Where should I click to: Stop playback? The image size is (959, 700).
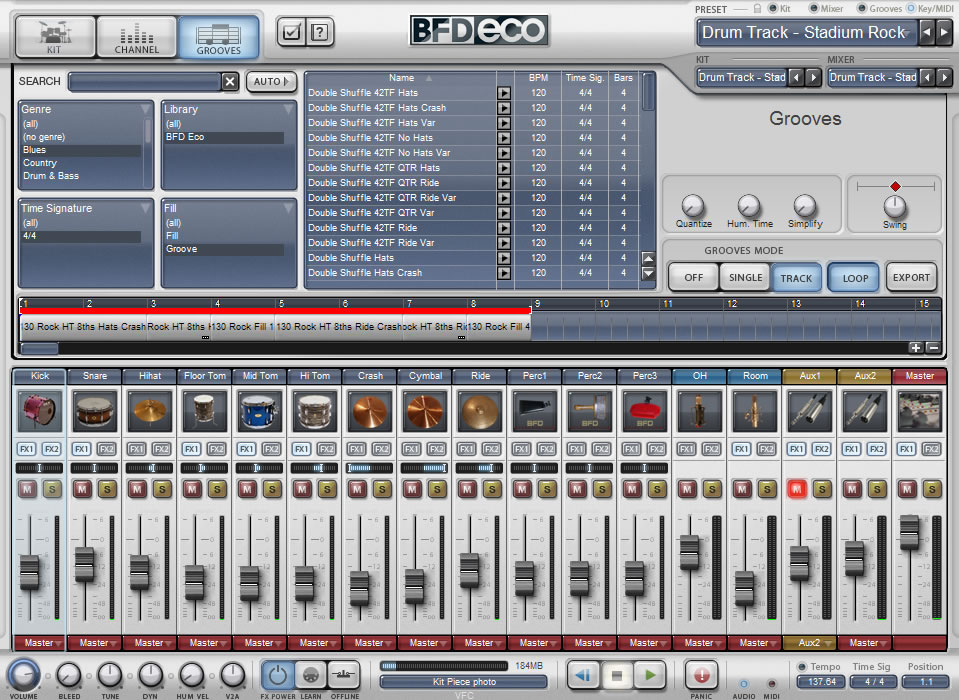[617, 676]
